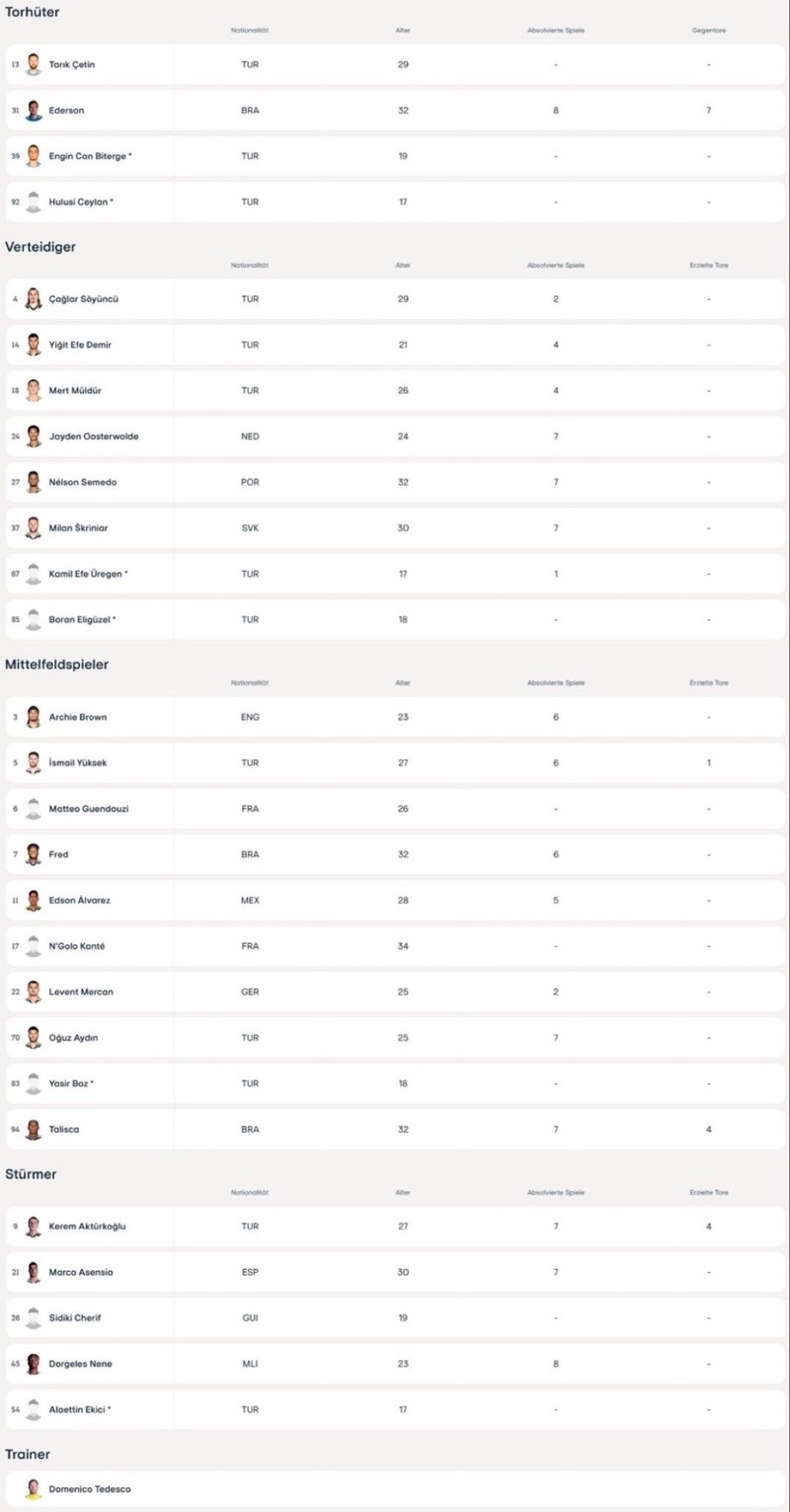Click Archie Brown's player photo
Screen dimensions: 790x1512
click(34, 717)
